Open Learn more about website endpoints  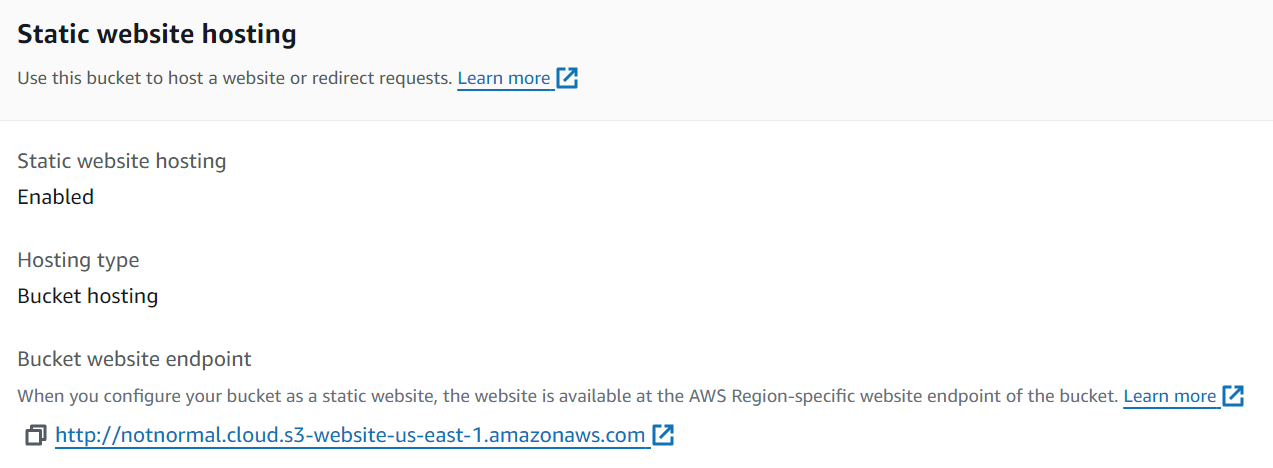[1169, 396]
